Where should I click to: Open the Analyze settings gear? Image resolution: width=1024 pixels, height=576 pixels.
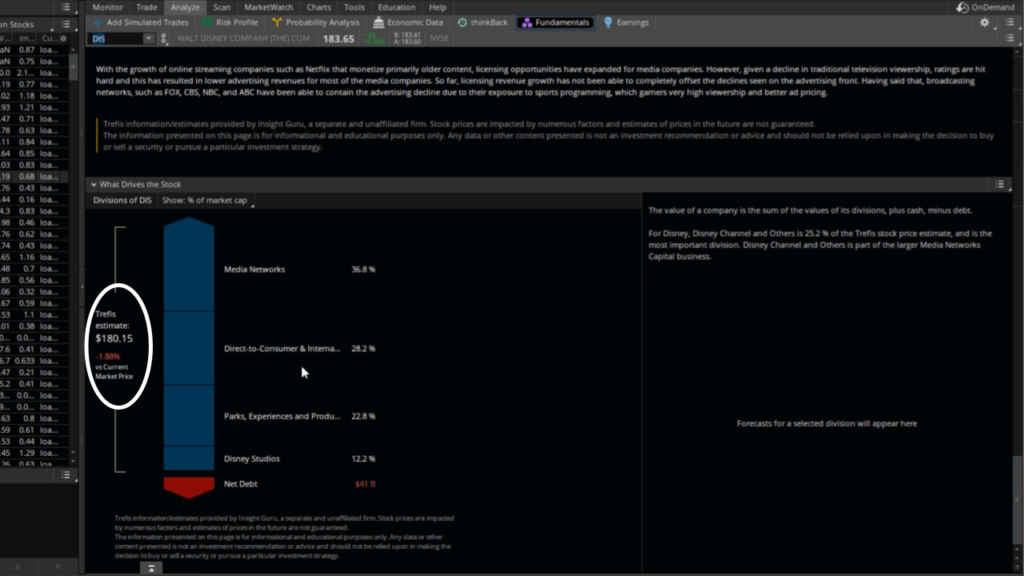tap(984, 22)
